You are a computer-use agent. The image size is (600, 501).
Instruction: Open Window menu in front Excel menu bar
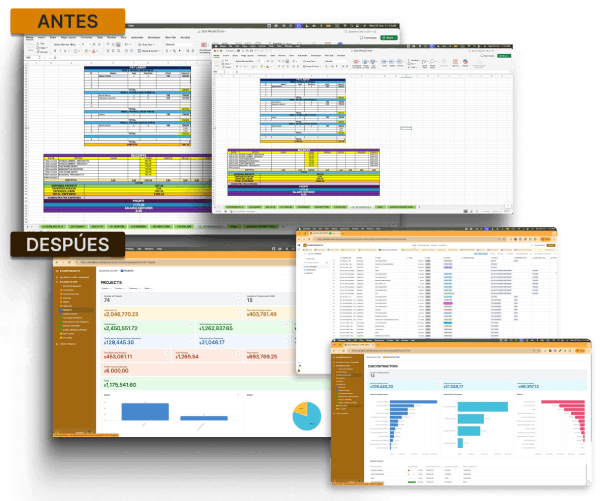point(289,46)
